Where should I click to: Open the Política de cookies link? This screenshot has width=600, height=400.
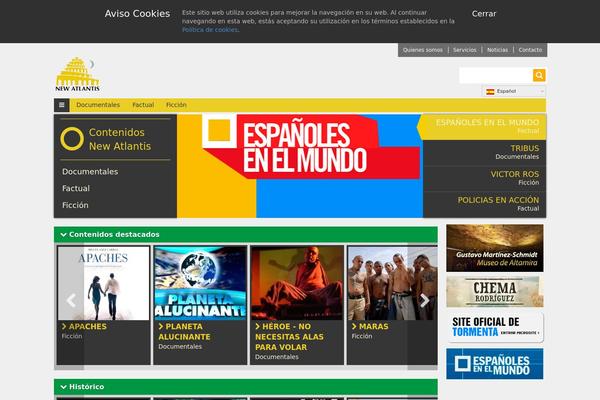tap(210, 30)
